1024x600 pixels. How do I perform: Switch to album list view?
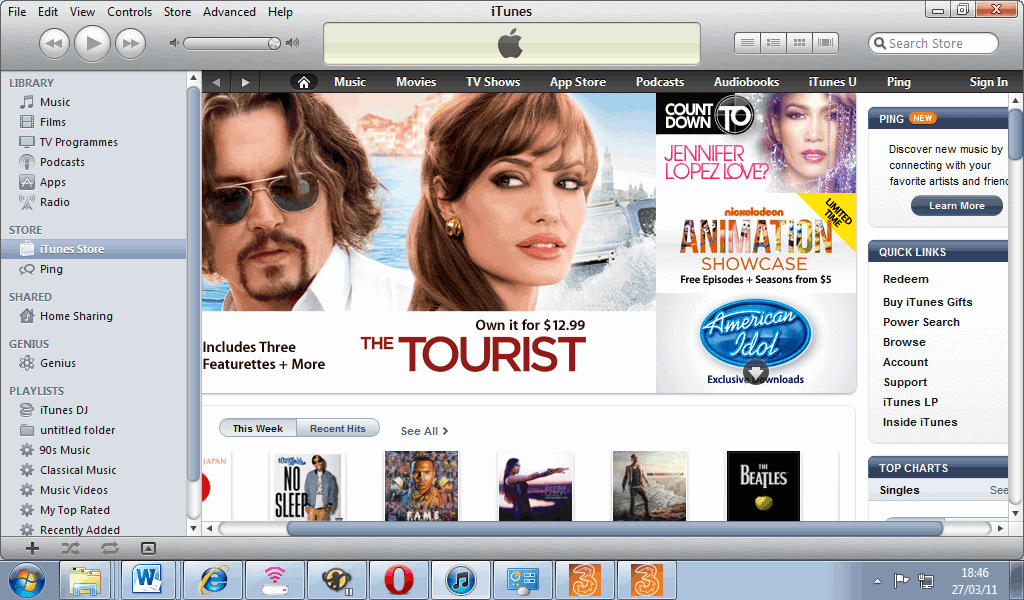point(773,43)
